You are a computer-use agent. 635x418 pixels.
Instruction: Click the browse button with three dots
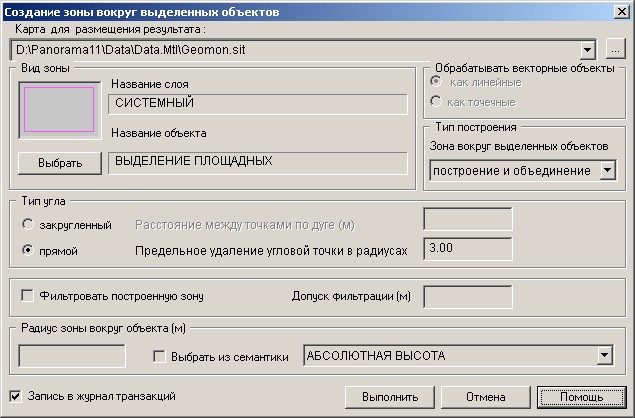coord(615,48)
